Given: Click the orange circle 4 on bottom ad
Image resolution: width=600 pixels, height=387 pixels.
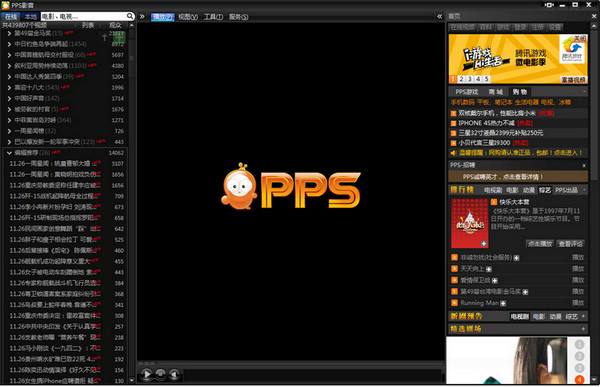Looking at the screenshot, I should [579, 379].
